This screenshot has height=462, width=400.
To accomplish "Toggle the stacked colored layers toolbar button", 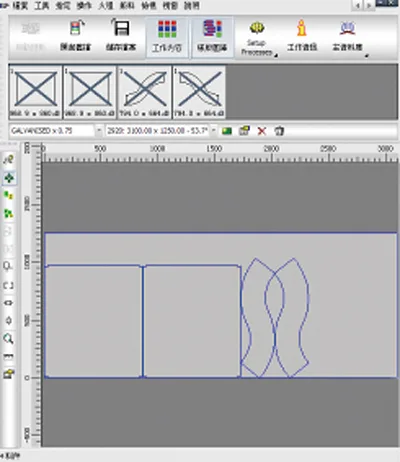I will point(212,38).
